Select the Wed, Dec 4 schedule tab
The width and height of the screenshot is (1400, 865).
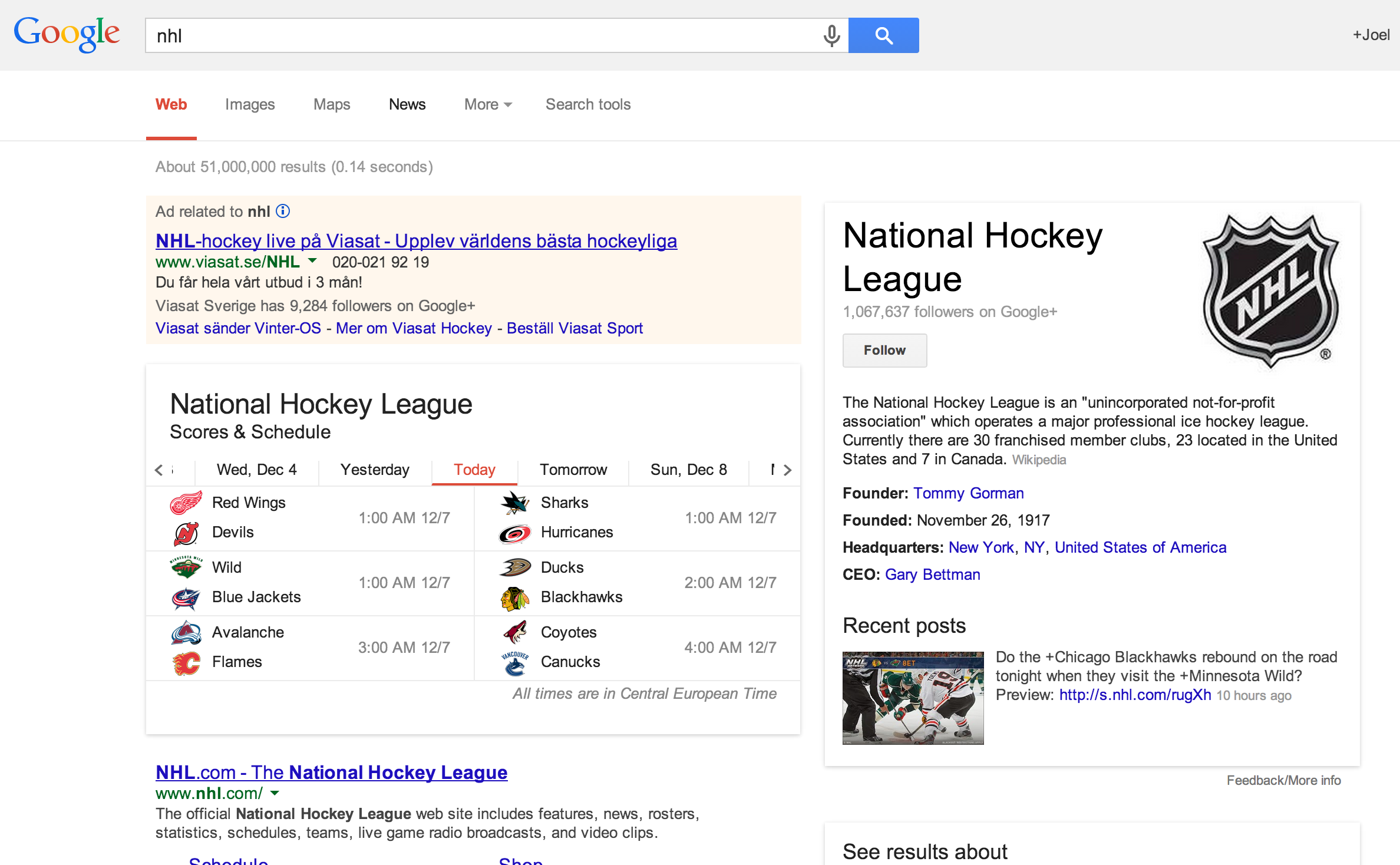click(257, 470)
